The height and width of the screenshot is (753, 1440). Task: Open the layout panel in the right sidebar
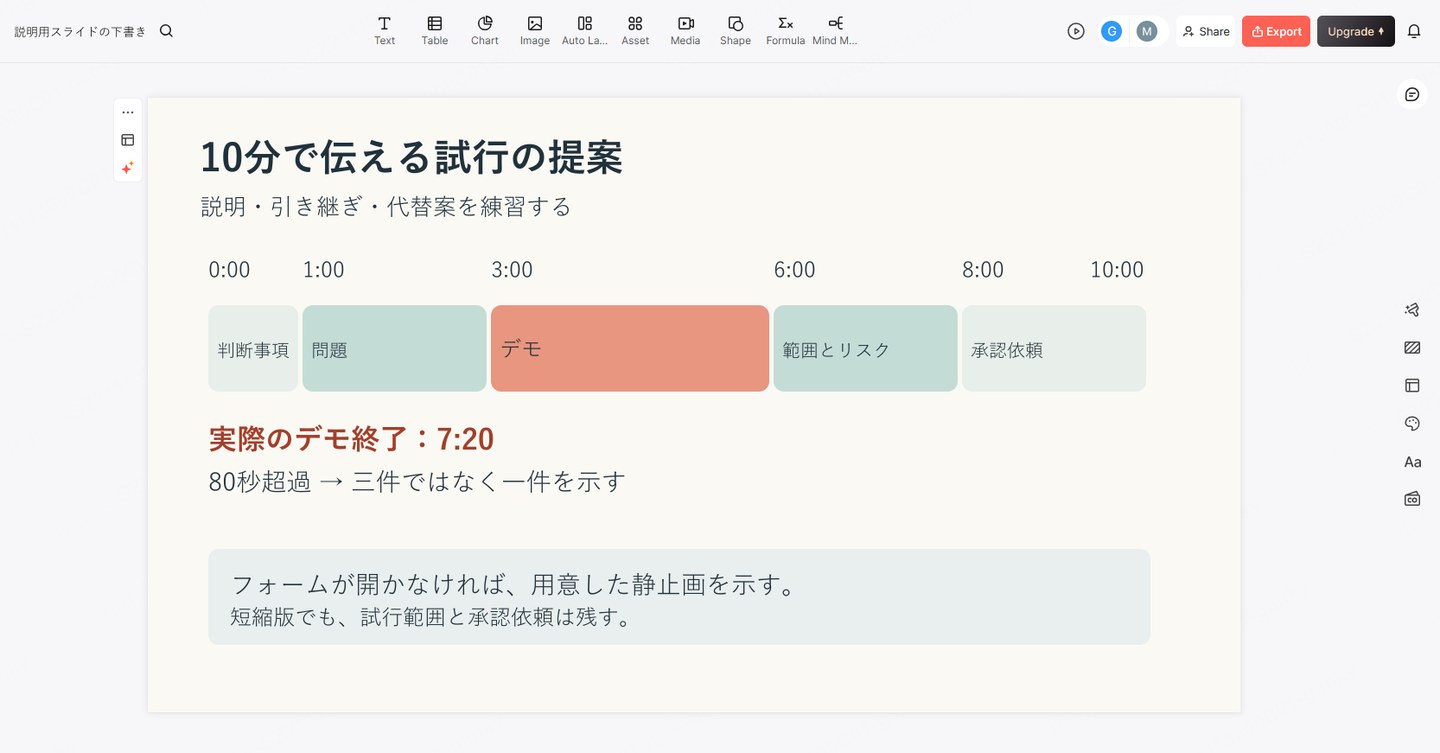point(1412,385)
